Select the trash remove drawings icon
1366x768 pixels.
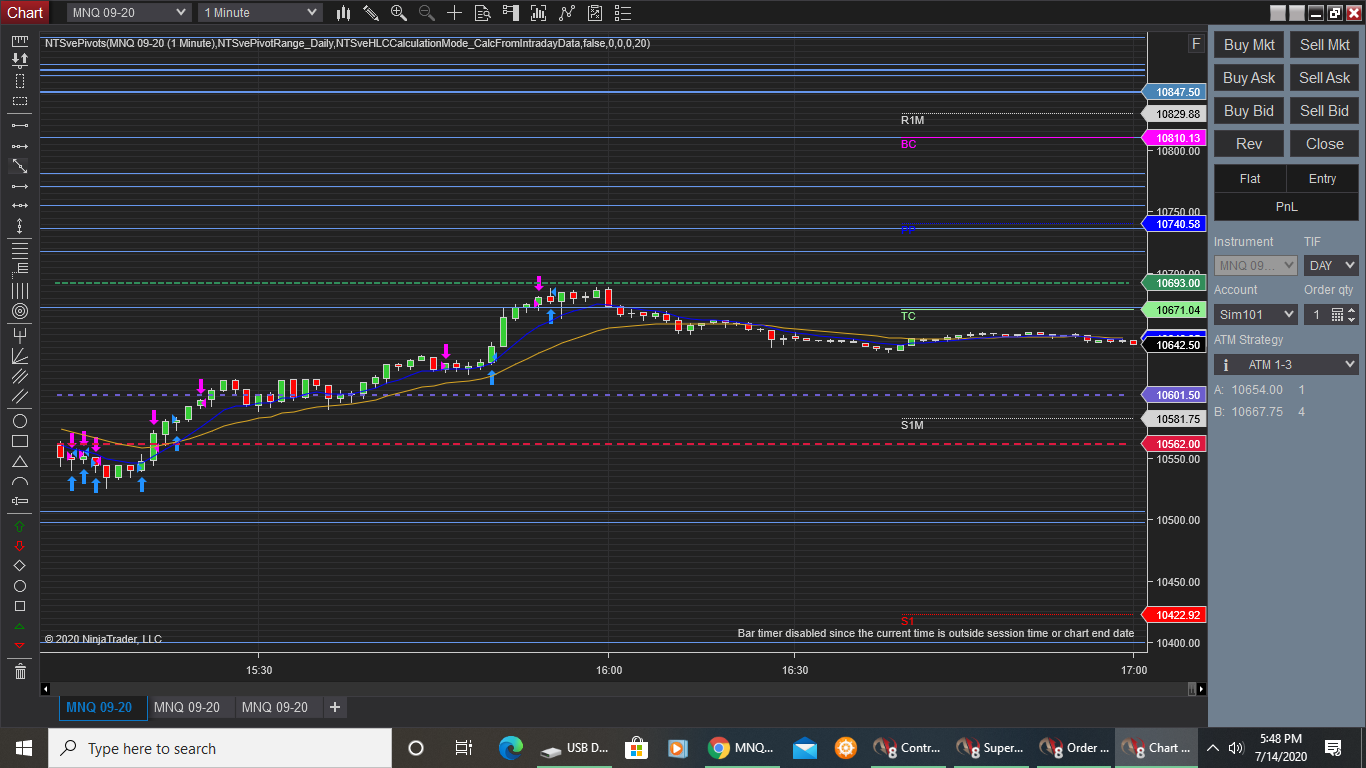coord(19,671)
